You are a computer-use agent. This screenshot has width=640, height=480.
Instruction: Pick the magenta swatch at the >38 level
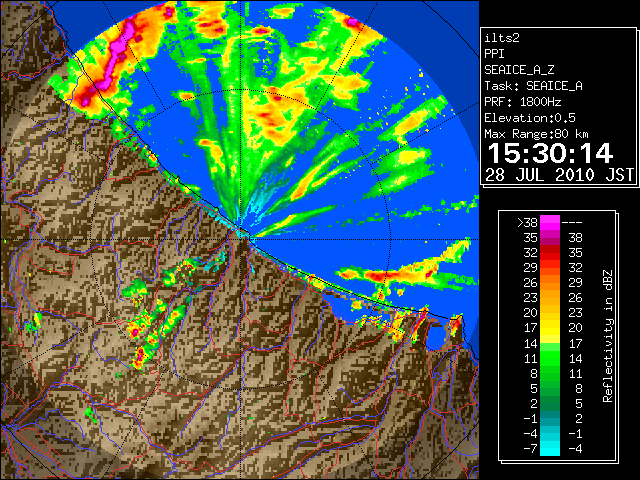point(550,223)
